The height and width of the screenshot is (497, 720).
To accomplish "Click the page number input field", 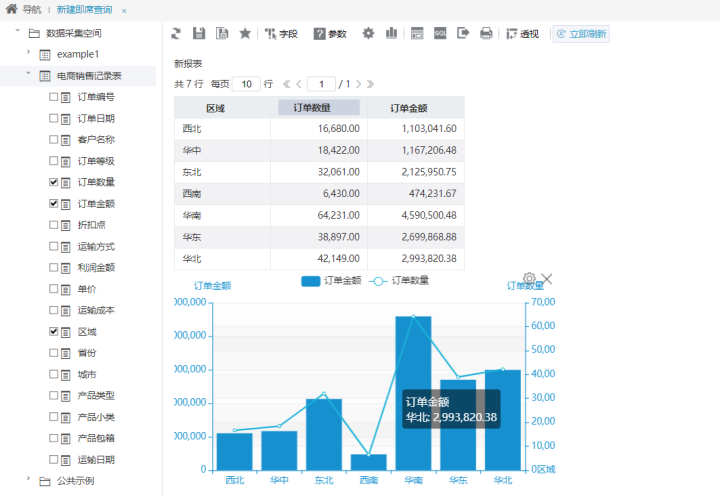I will click(321, 84).
